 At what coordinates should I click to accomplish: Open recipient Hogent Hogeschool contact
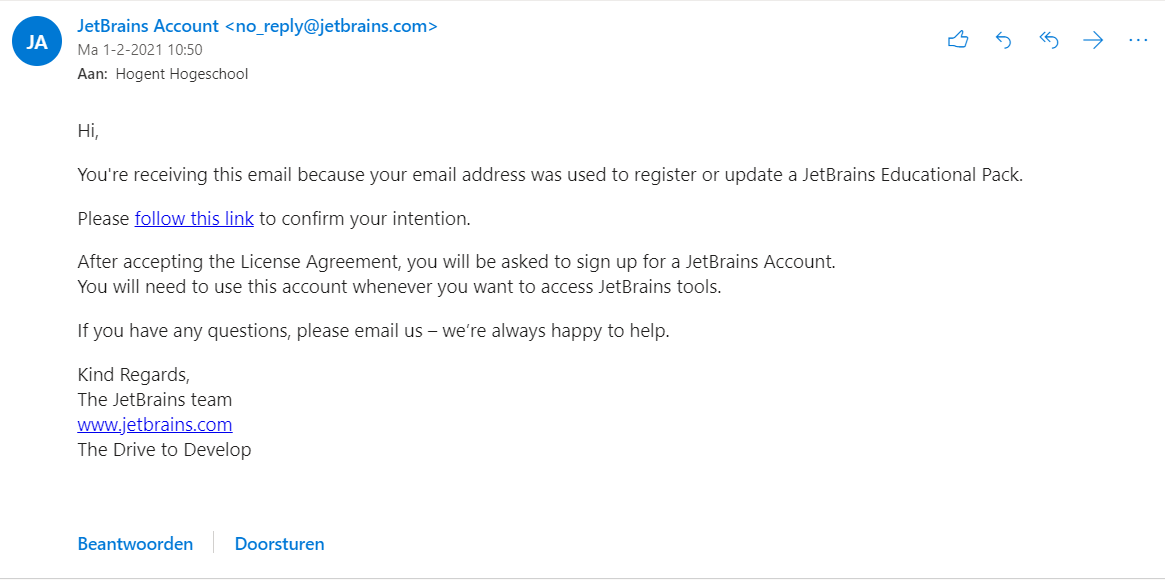click(x=182, y=74)
